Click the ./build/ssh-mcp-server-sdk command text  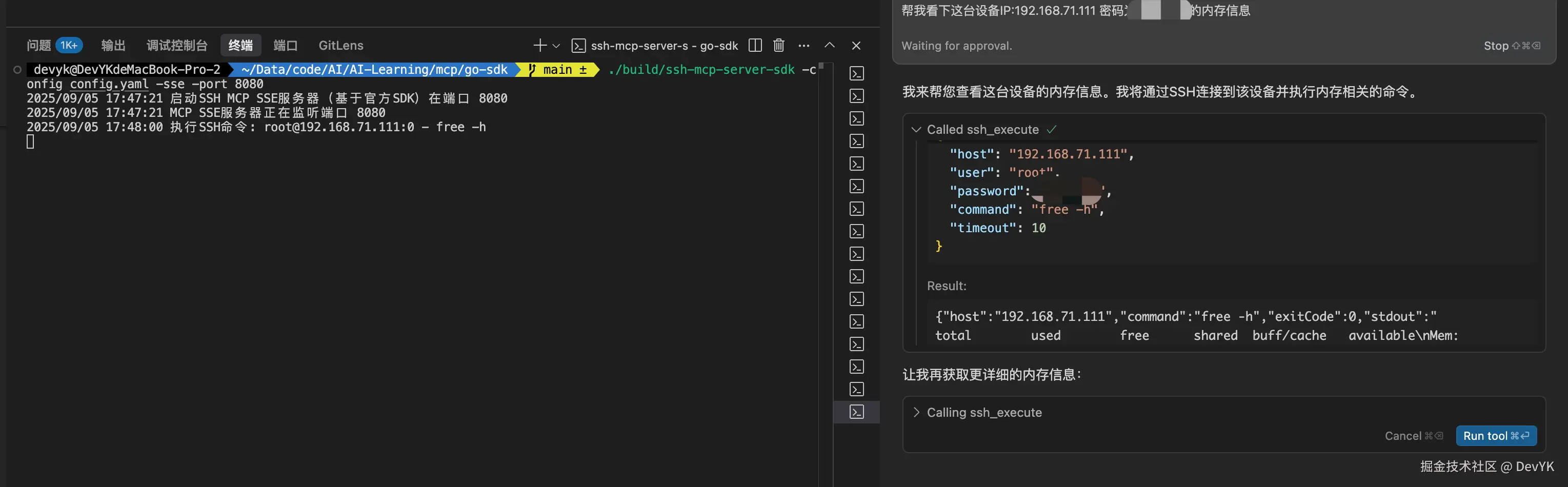701,69
